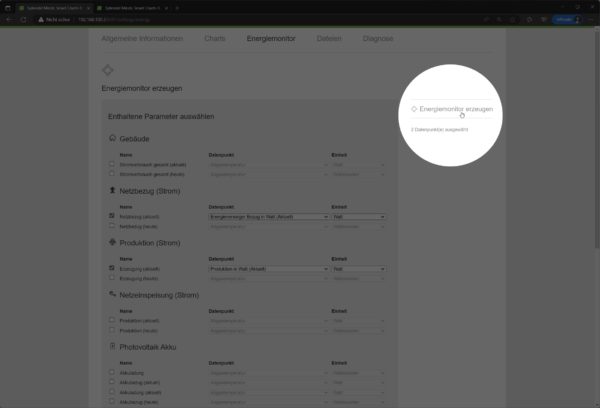Click the browser address bar URL

click(114, 20)
